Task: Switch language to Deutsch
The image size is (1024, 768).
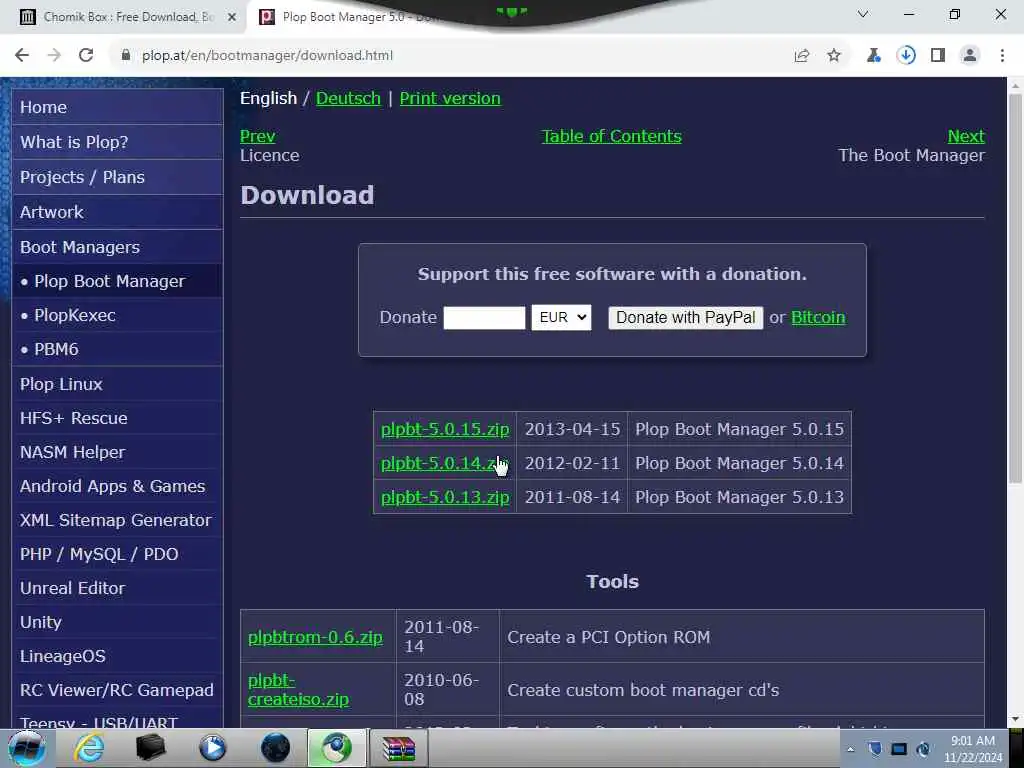Action: [348, 99]
